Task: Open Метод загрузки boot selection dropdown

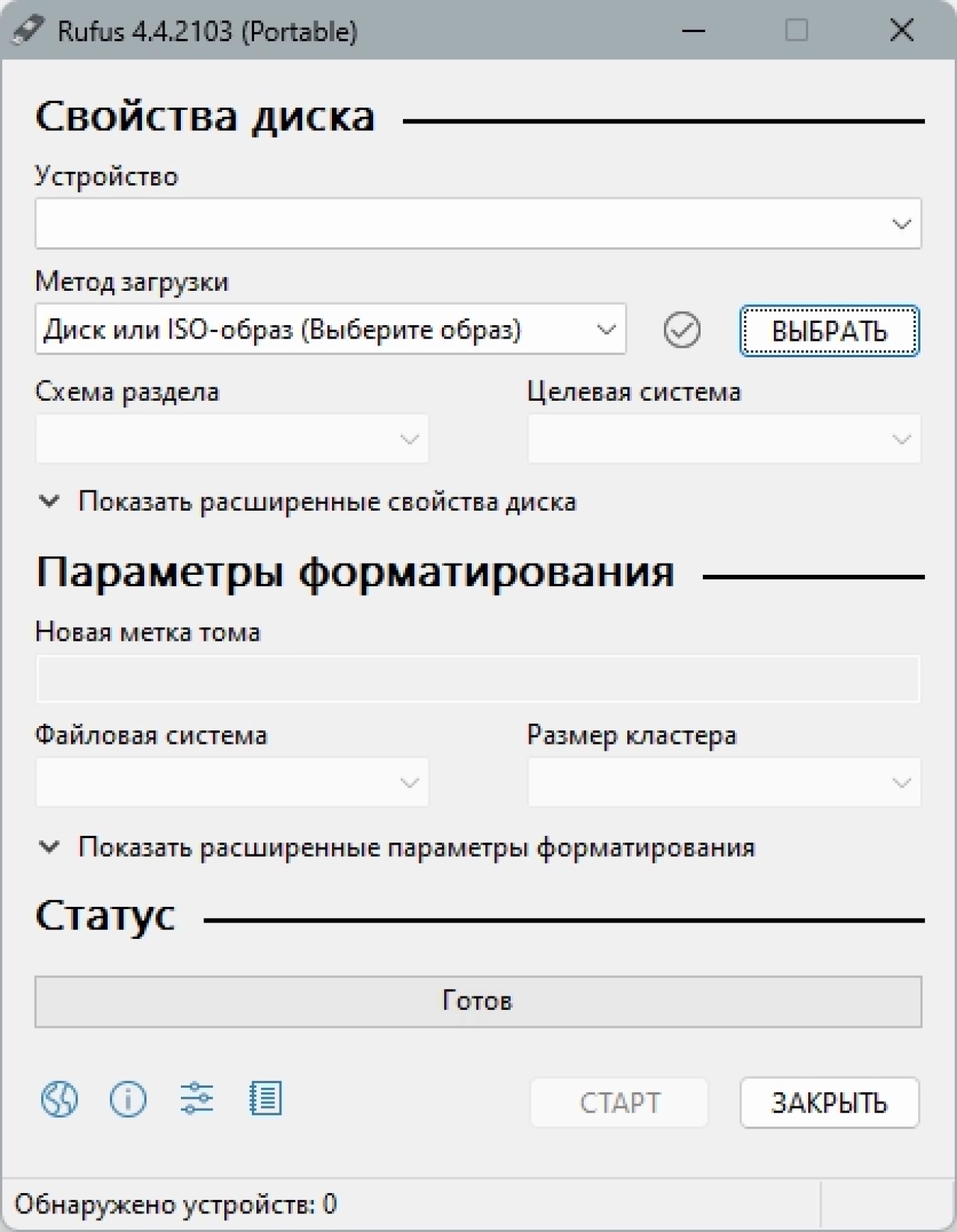Action: pyautogui.click(x=330, y=329)
